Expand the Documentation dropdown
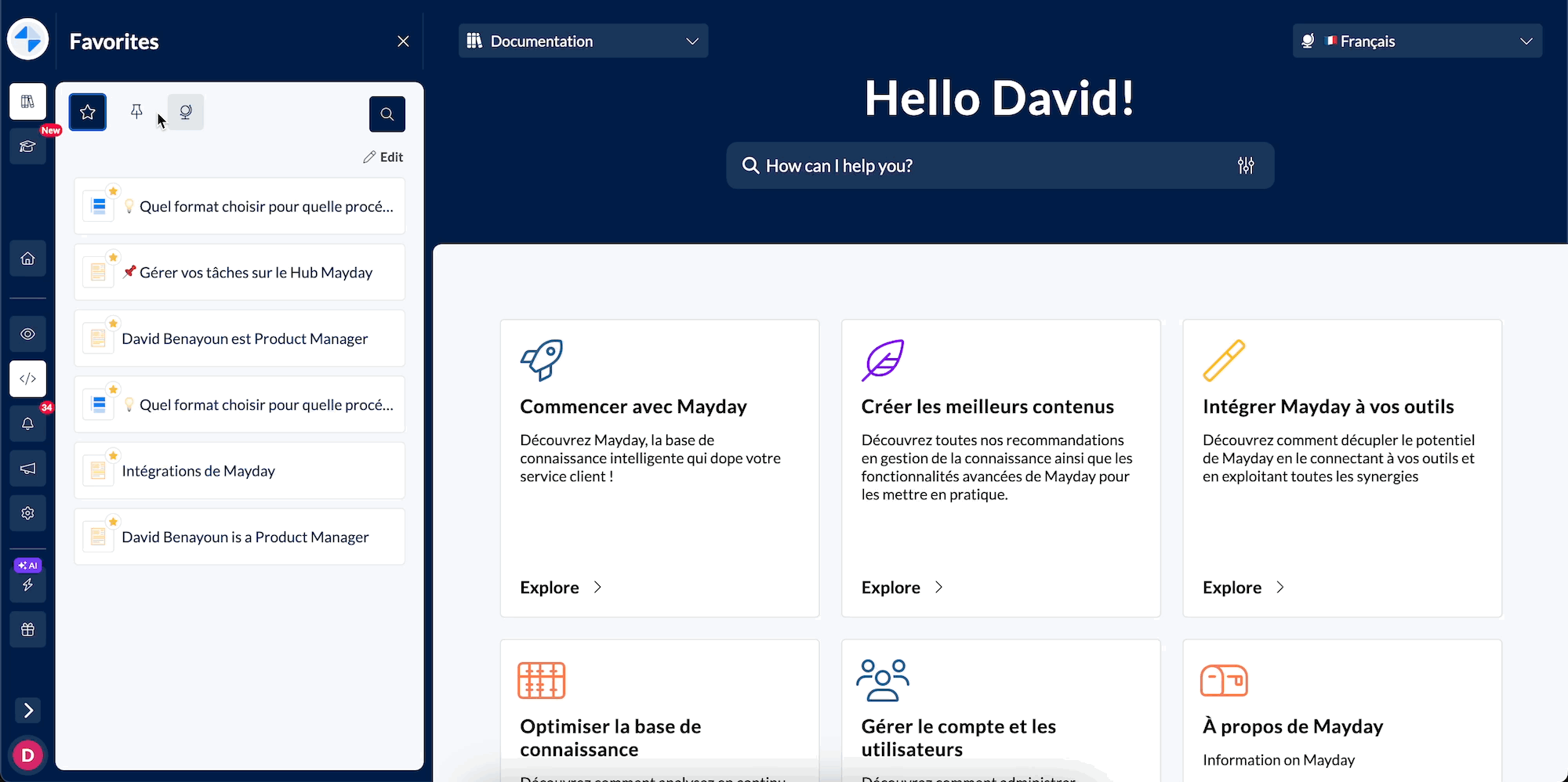The image size is (1568, 782). [x=583, y=41]
